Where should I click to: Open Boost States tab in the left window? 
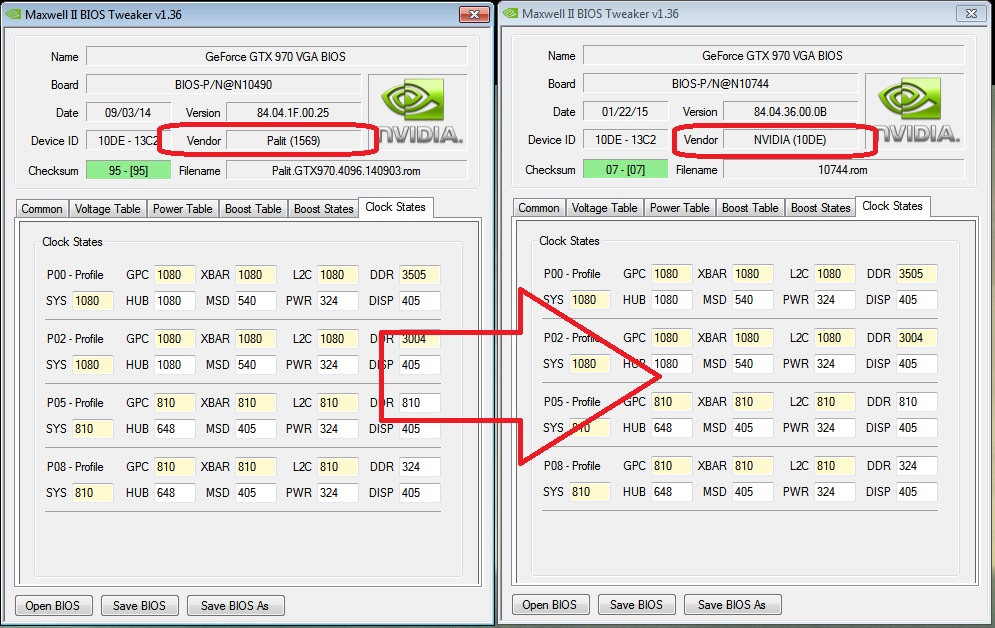tap(323, 209)
